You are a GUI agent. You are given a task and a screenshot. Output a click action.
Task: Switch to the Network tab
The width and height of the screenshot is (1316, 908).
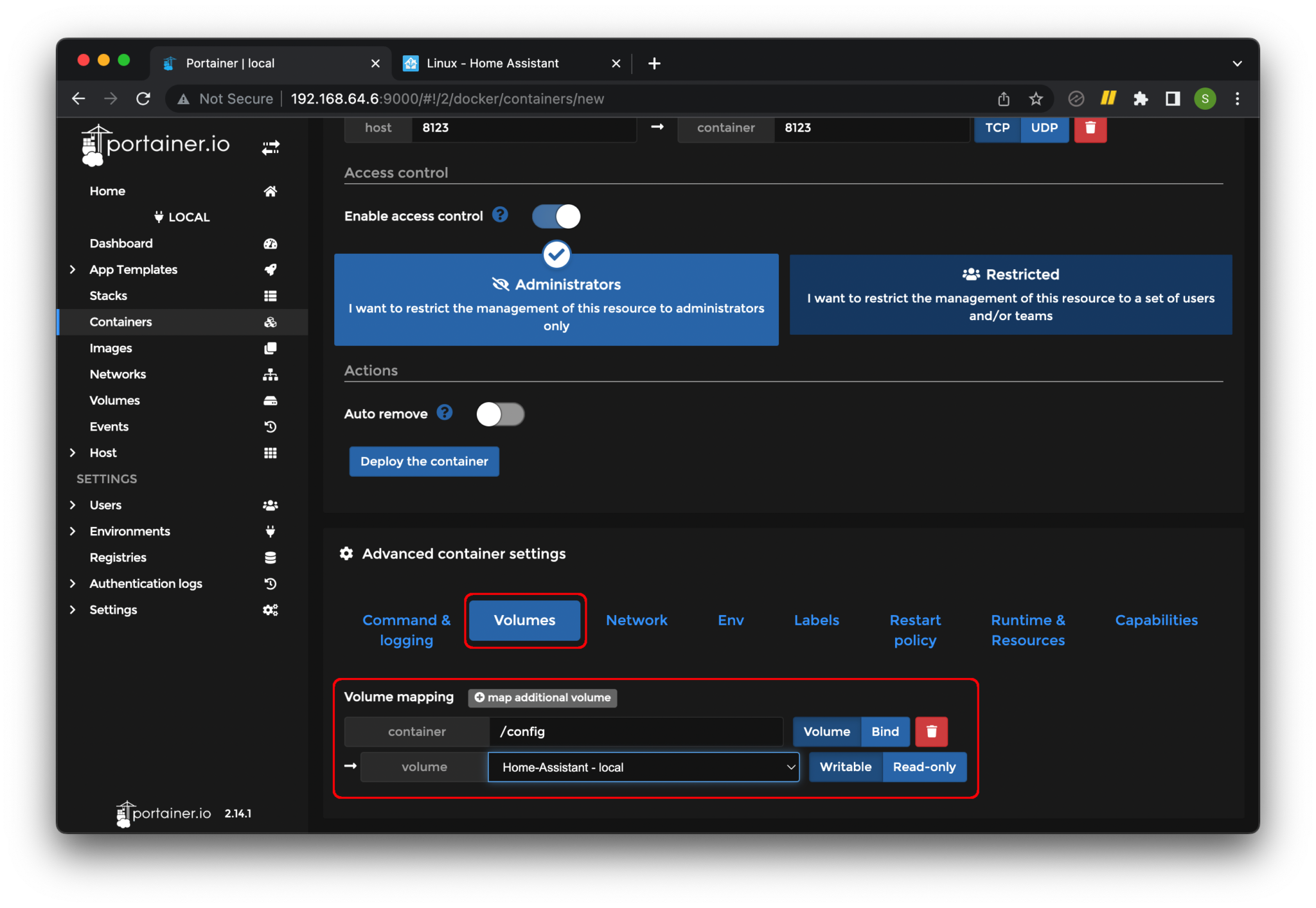pos(636,620)
